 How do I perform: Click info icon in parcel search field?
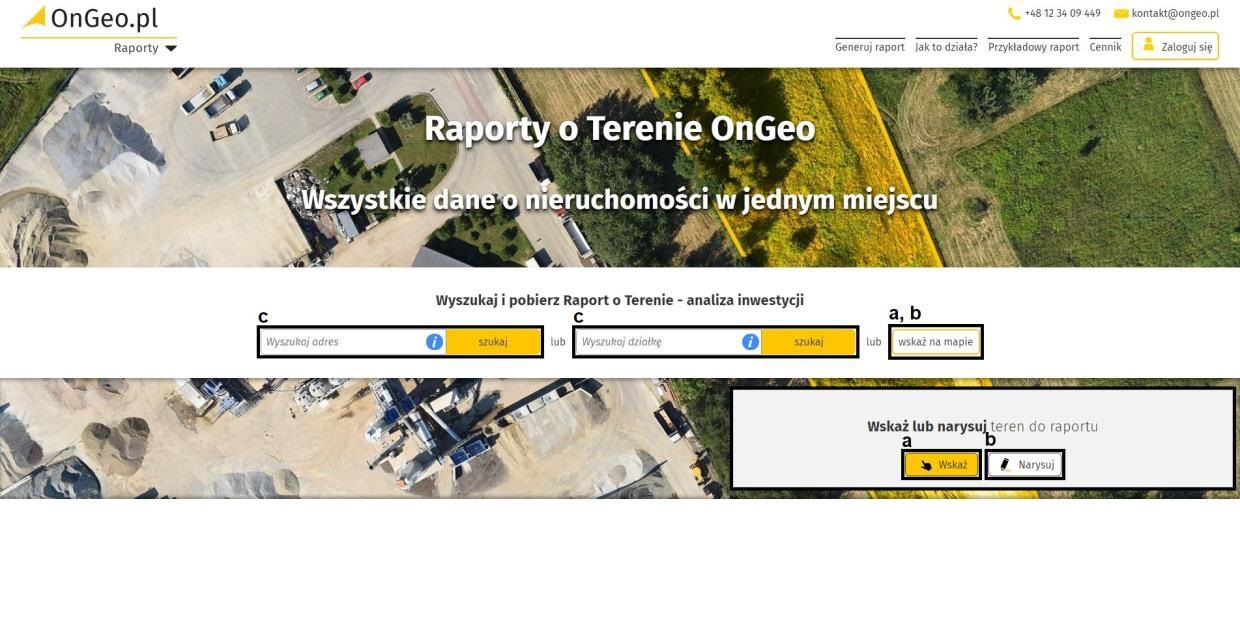[x=750, y=342]
